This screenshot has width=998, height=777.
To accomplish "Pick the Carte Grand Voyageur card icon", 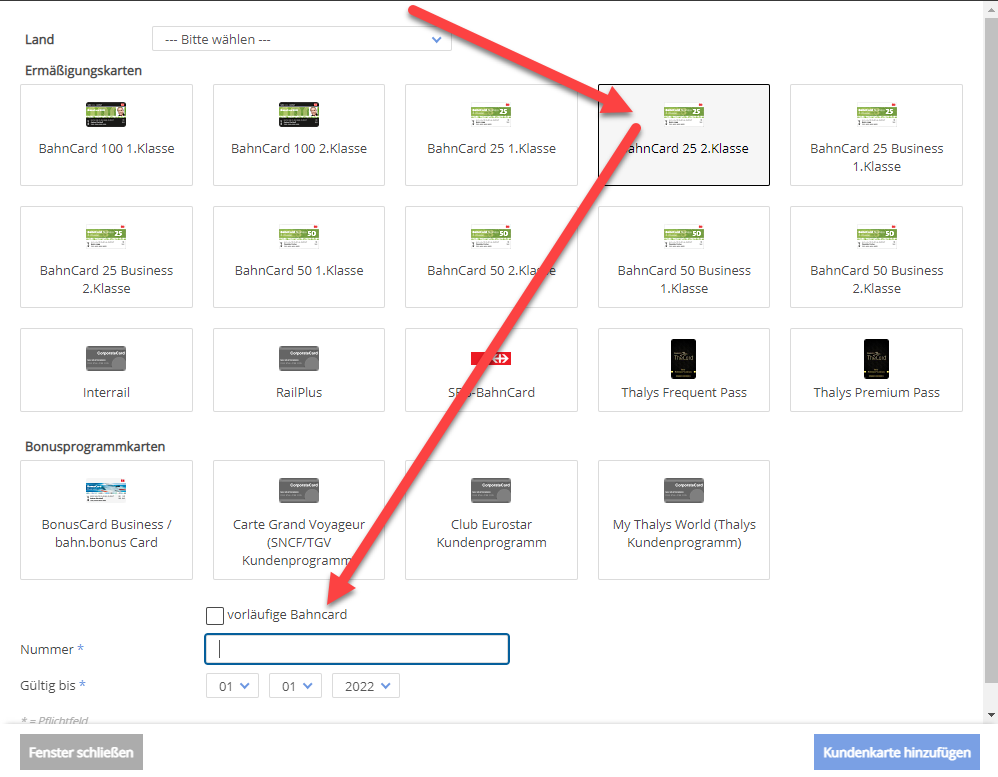I will pos(299,491).
